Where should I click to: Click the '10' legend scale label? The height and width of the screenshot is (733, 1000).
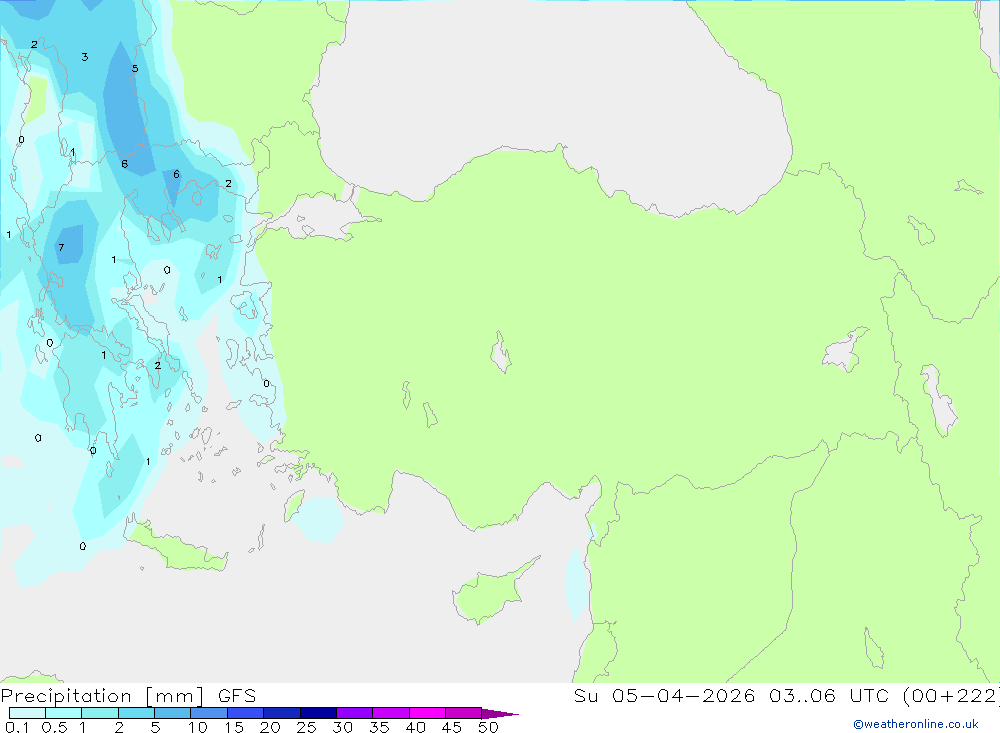pos(198,727)
